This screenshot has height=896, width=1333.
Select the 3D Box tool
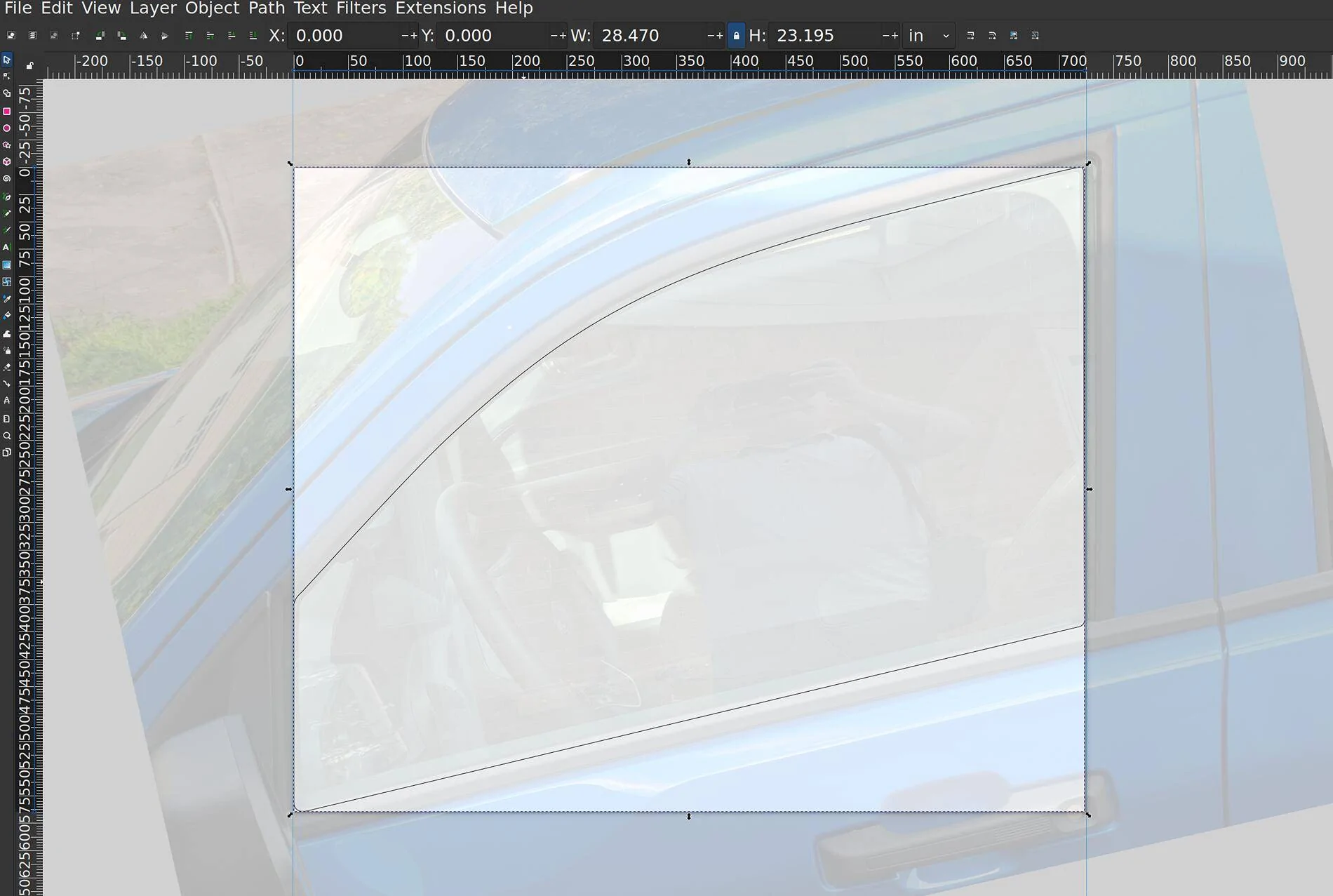click(x=7, y=161)
